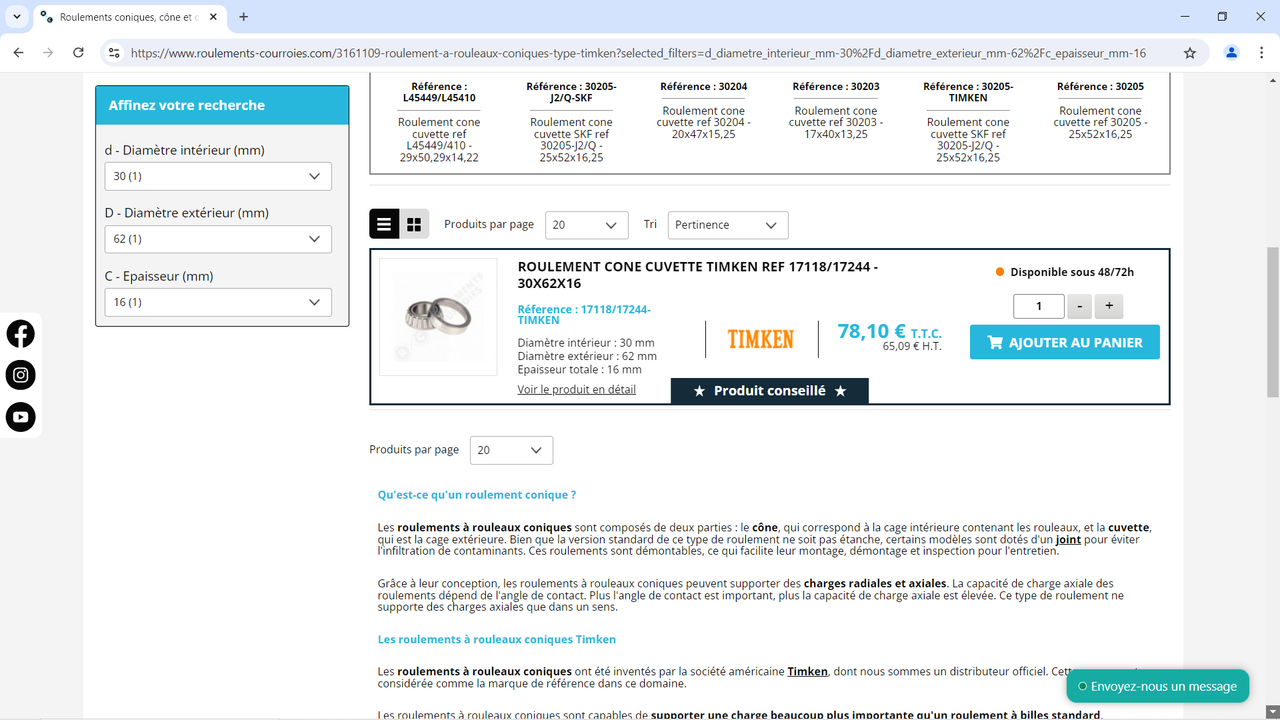Viewport: 1280px width, 720px height.
Task: Click Diamètre intérieur : 30 mm text
Action: [x=586, y=343]
